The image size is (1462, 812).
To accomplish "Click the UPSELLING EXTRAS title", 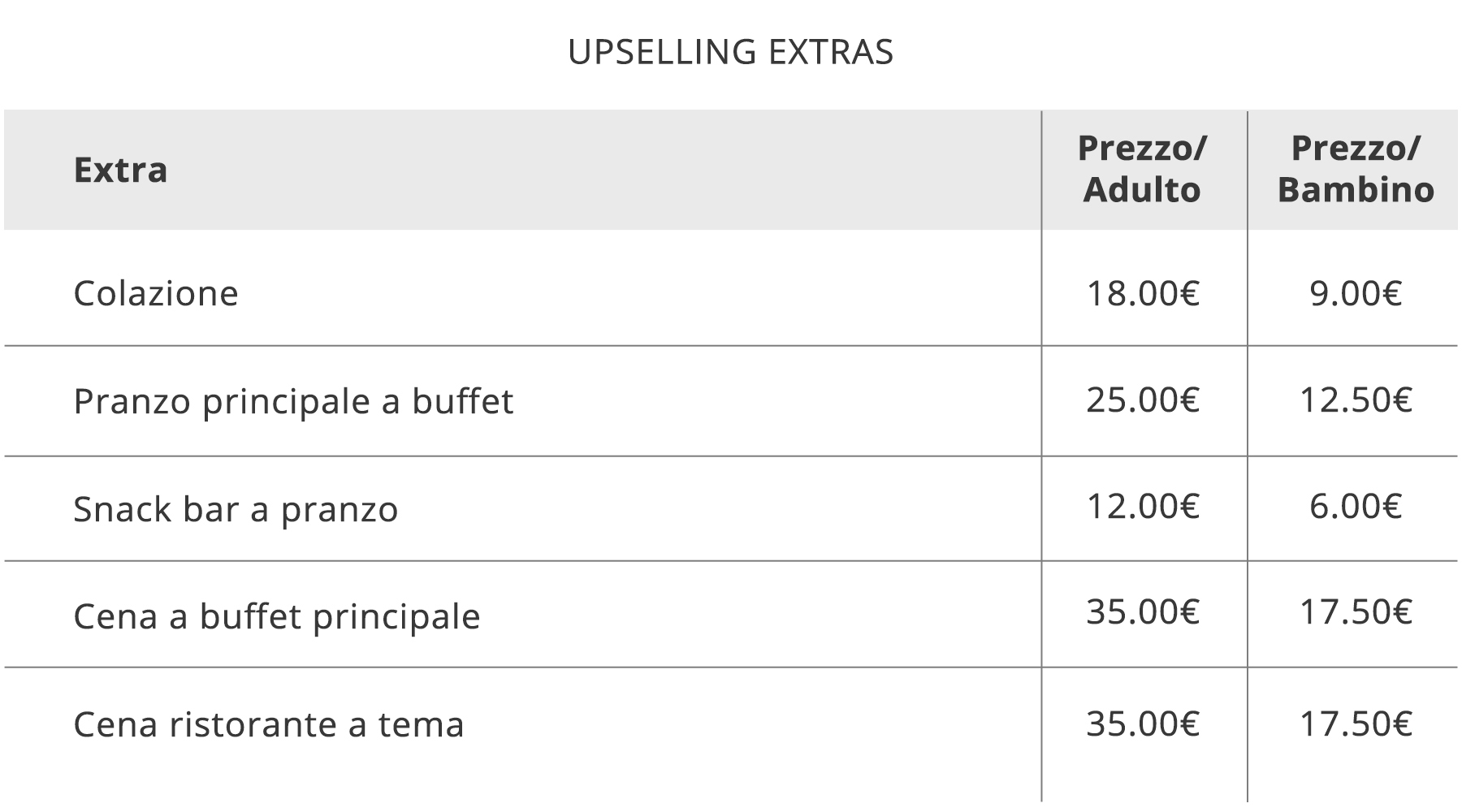I will click(730, 52).
